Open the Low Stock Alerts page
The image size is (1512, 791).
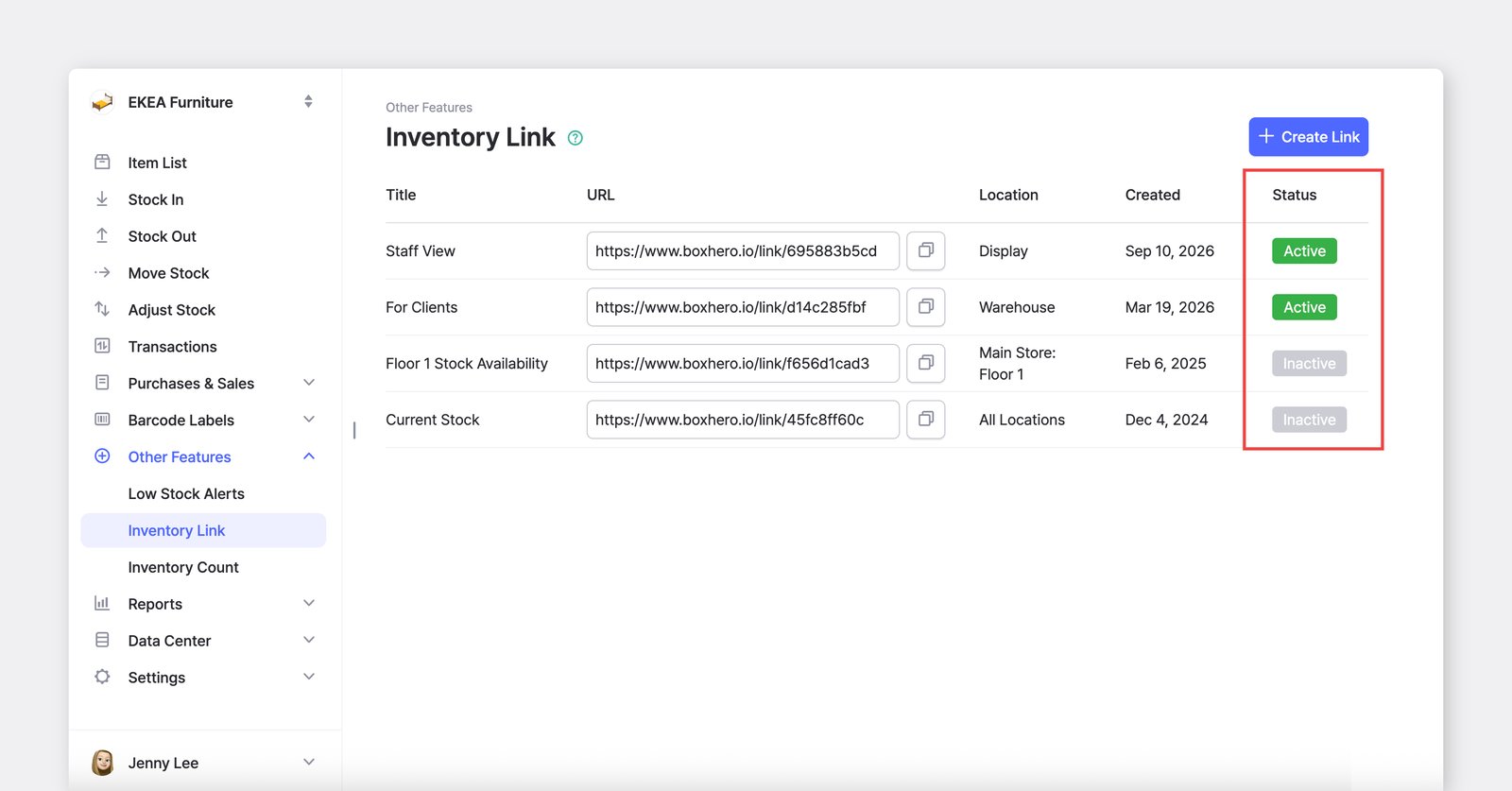[x=186, y=494]
